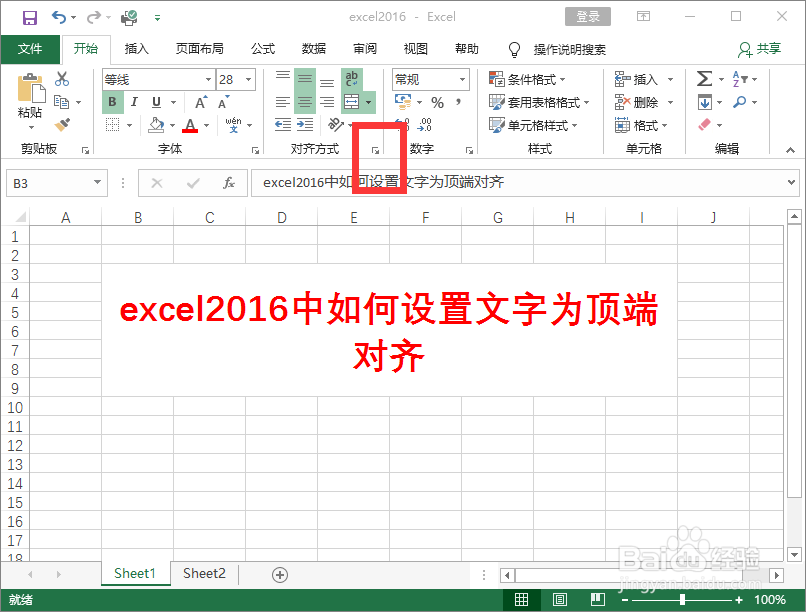Image resolution: width=806 pixels, height=612 pixels.
Task: Apply bold formatting to selected text
Action: click(111, 100)
